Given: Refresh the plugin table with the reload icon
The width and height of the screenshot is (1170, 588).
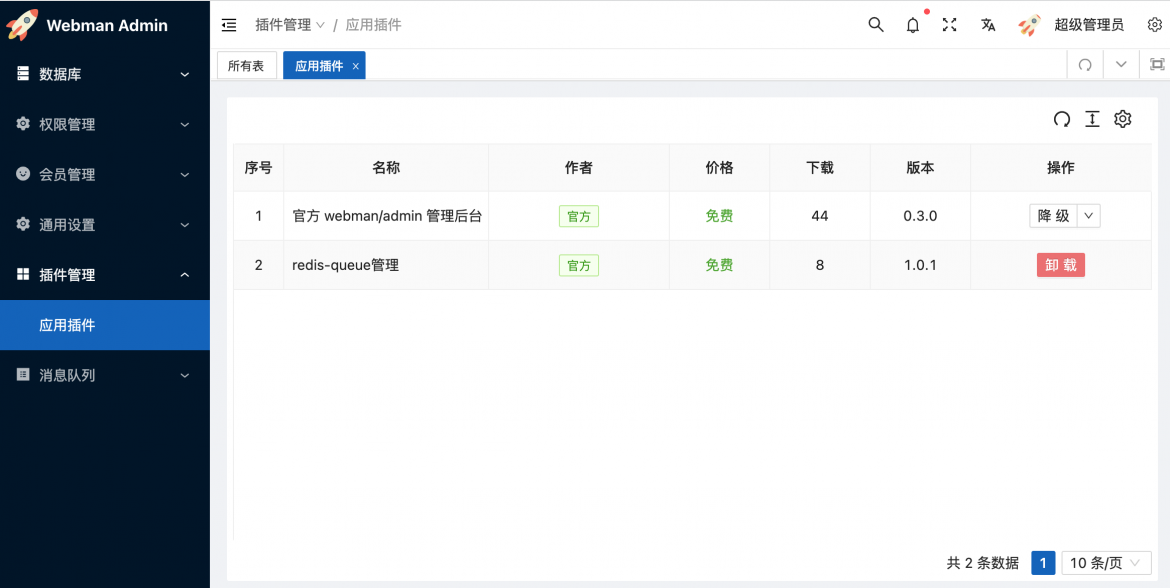Looking at the screenshot, I should click(1062, 118).
